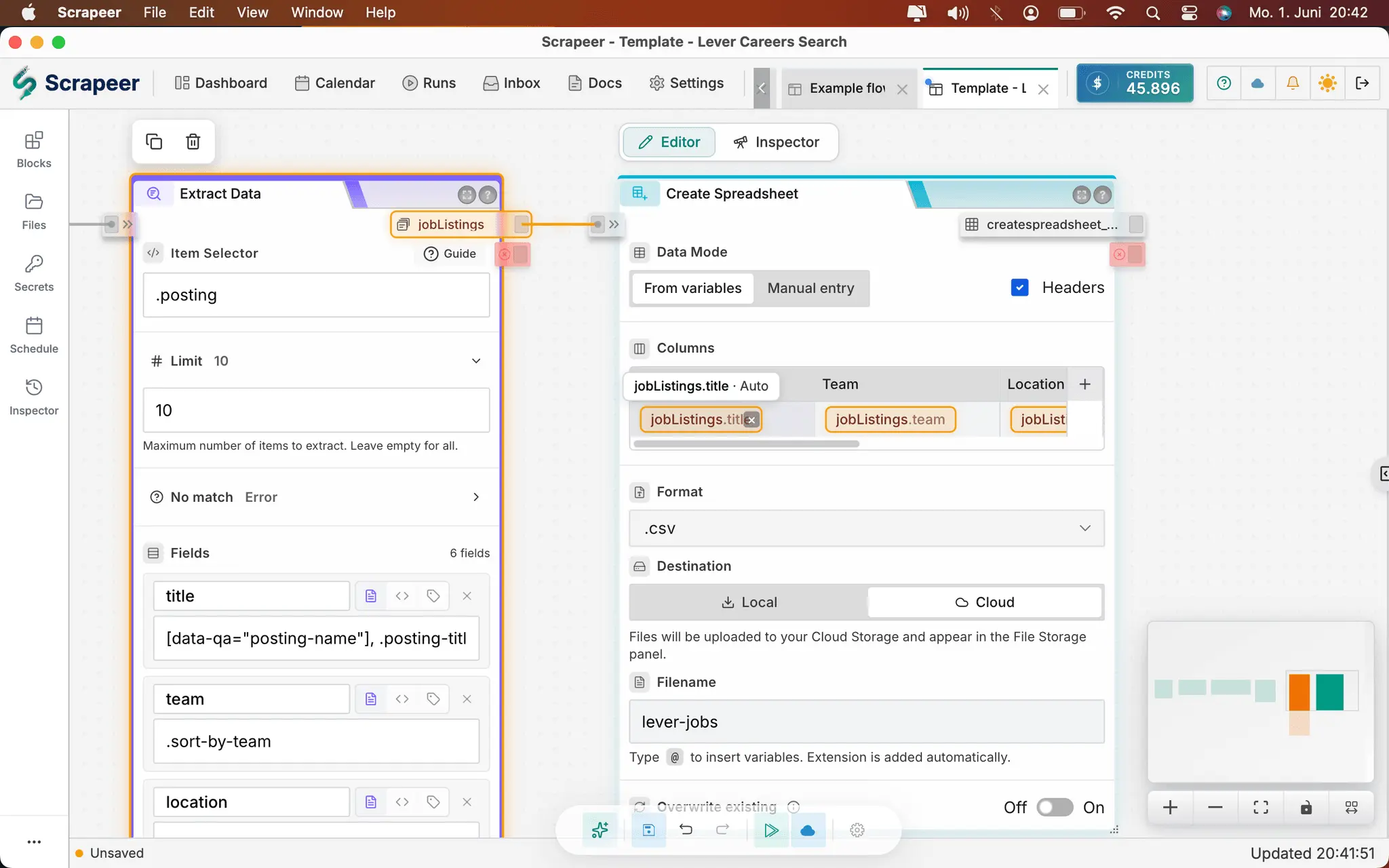
Task: Open the Format .csv dropdown
Action: (867, 528)
